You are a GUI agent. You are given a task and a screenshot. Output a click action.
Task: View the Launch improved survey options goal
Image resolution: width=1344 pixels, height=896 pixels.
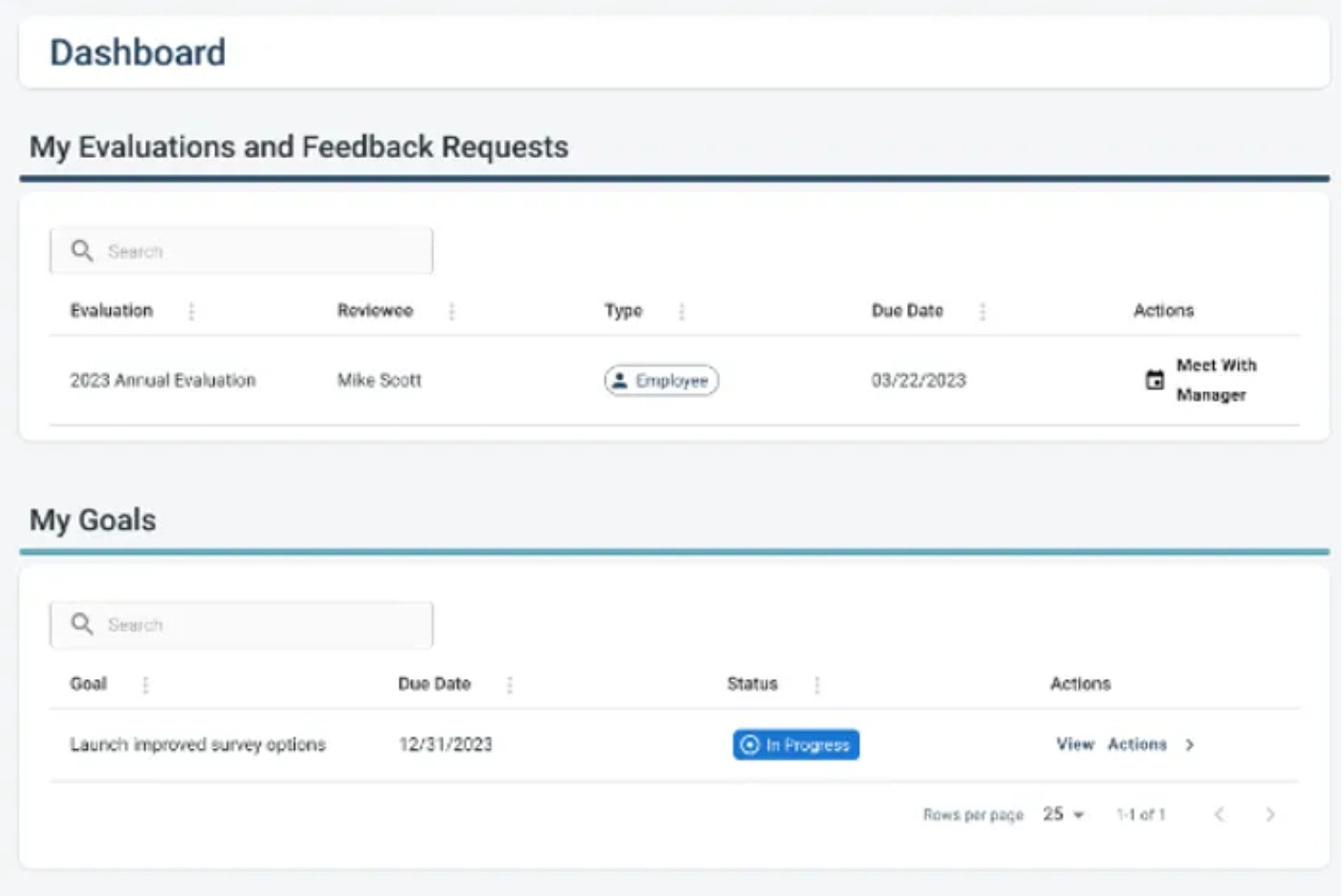(x=1075, y=744)
